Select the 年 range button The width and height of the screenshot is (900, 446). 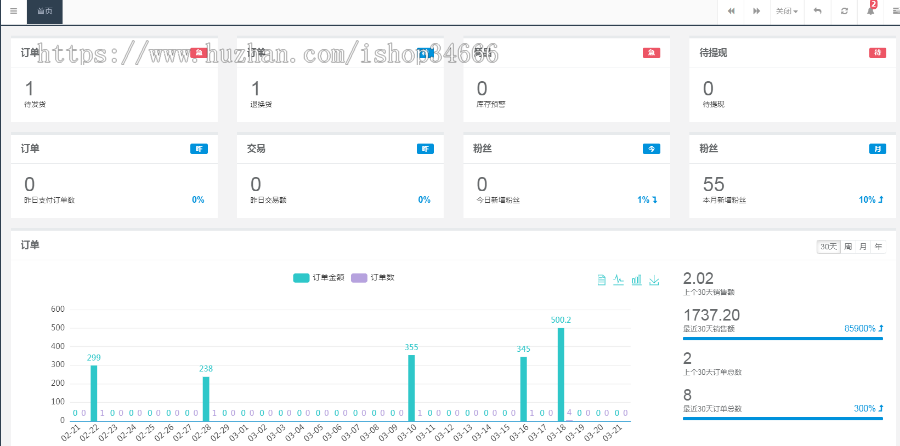878,247
